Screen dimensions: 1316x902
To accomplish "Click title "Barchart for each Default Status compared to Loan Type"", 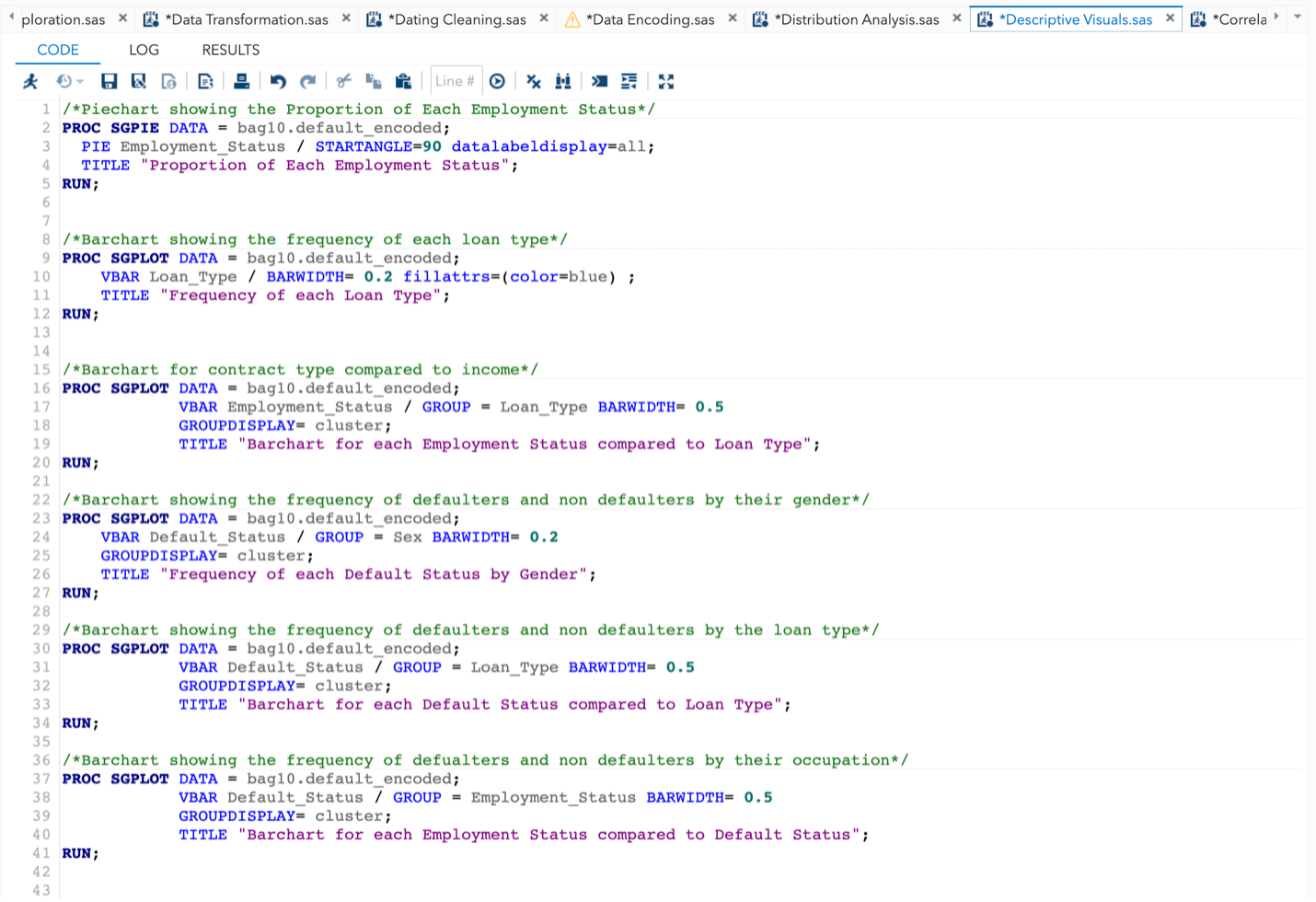I will click(x=510, y=704).
